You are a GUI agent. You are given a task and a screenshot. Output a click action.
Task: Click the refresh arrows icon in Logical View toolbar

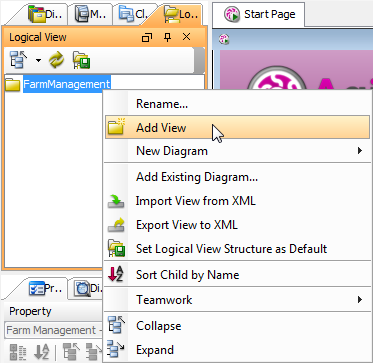(57, 61)
